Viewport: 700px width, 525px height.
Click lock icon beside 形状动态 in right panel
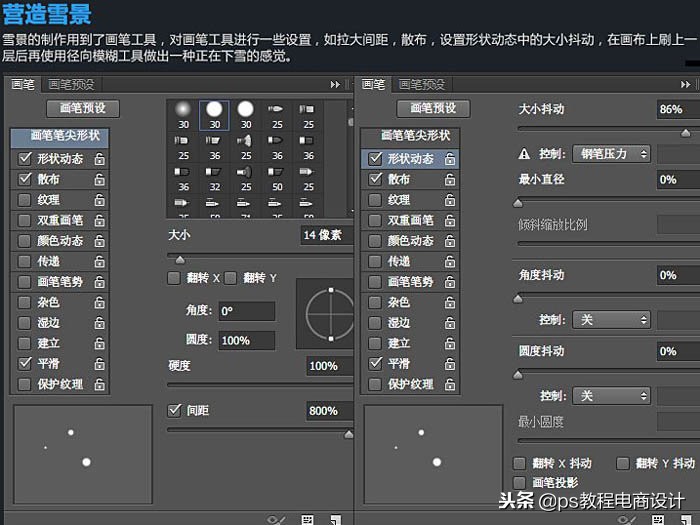tap(450, 159)
